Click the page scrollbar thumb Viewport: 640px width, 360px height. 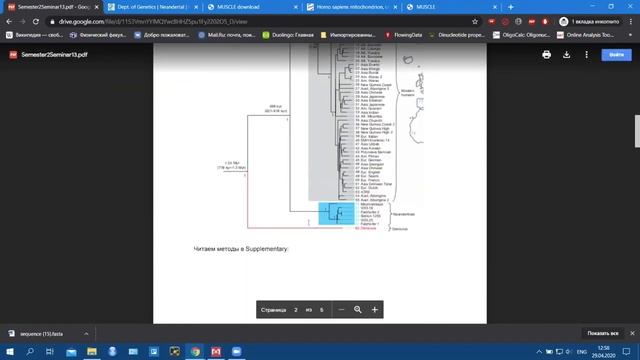637,131
